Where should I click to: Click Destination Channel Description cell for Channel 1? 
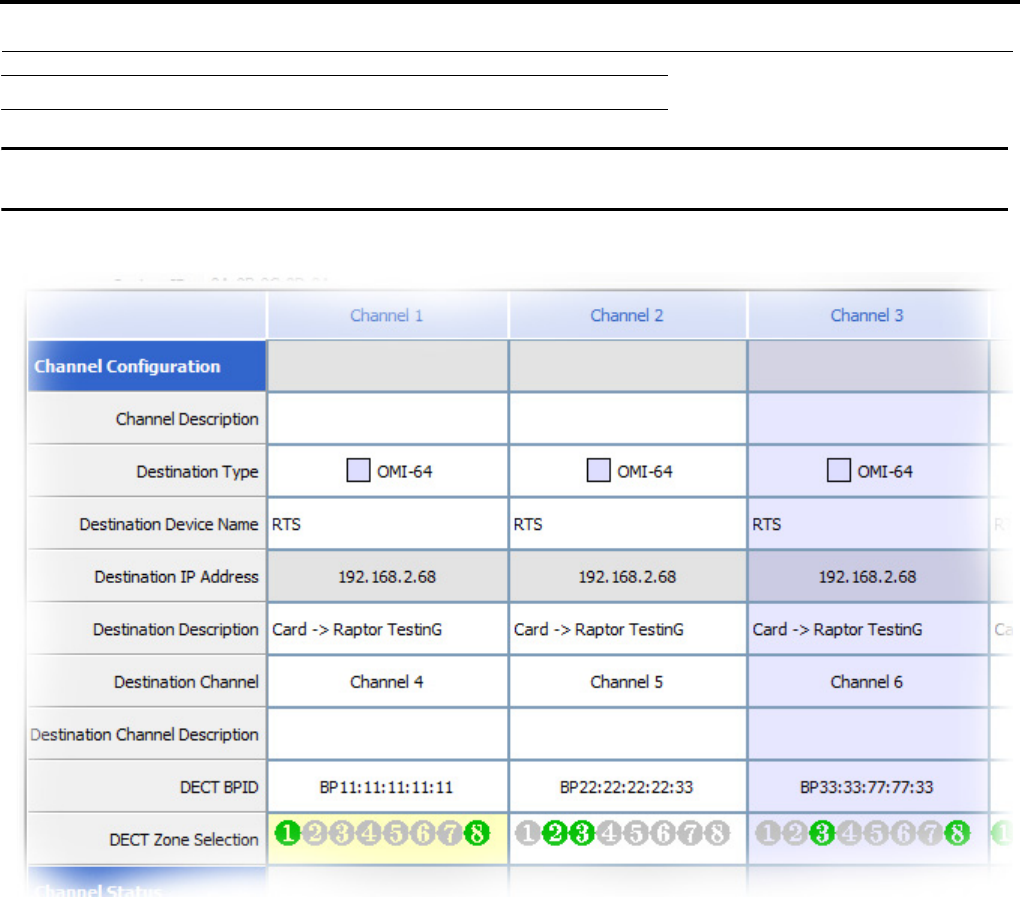tap(387, 734)
